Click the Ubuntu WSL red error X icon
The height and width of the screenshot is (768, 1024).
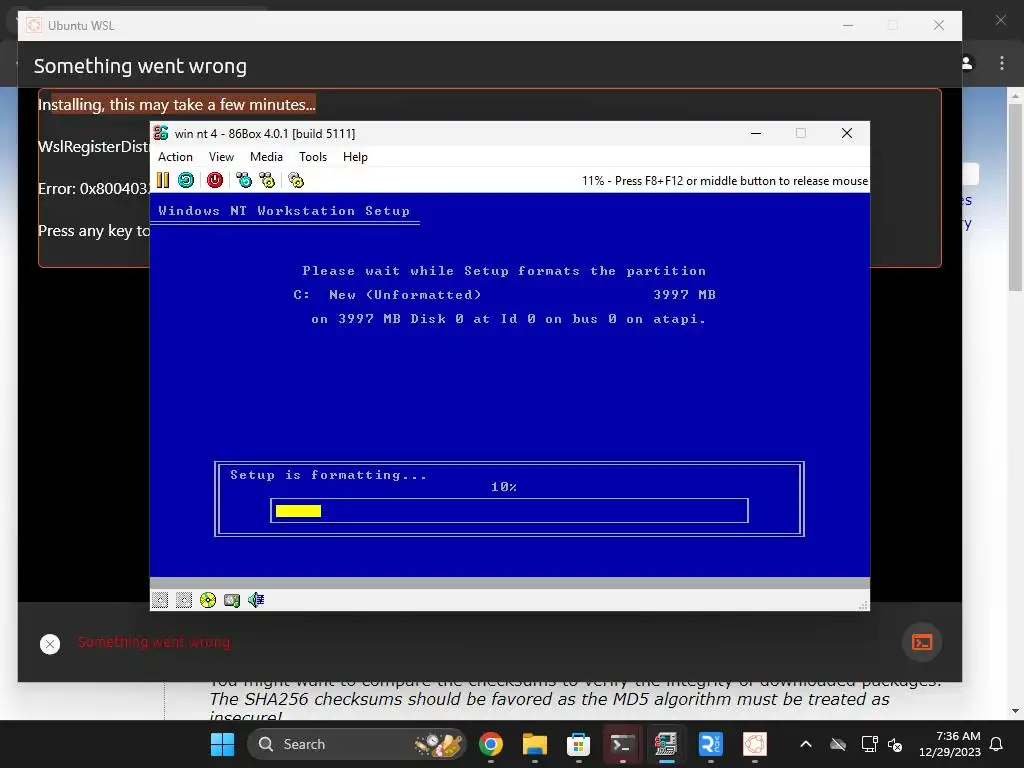[50, 644]
